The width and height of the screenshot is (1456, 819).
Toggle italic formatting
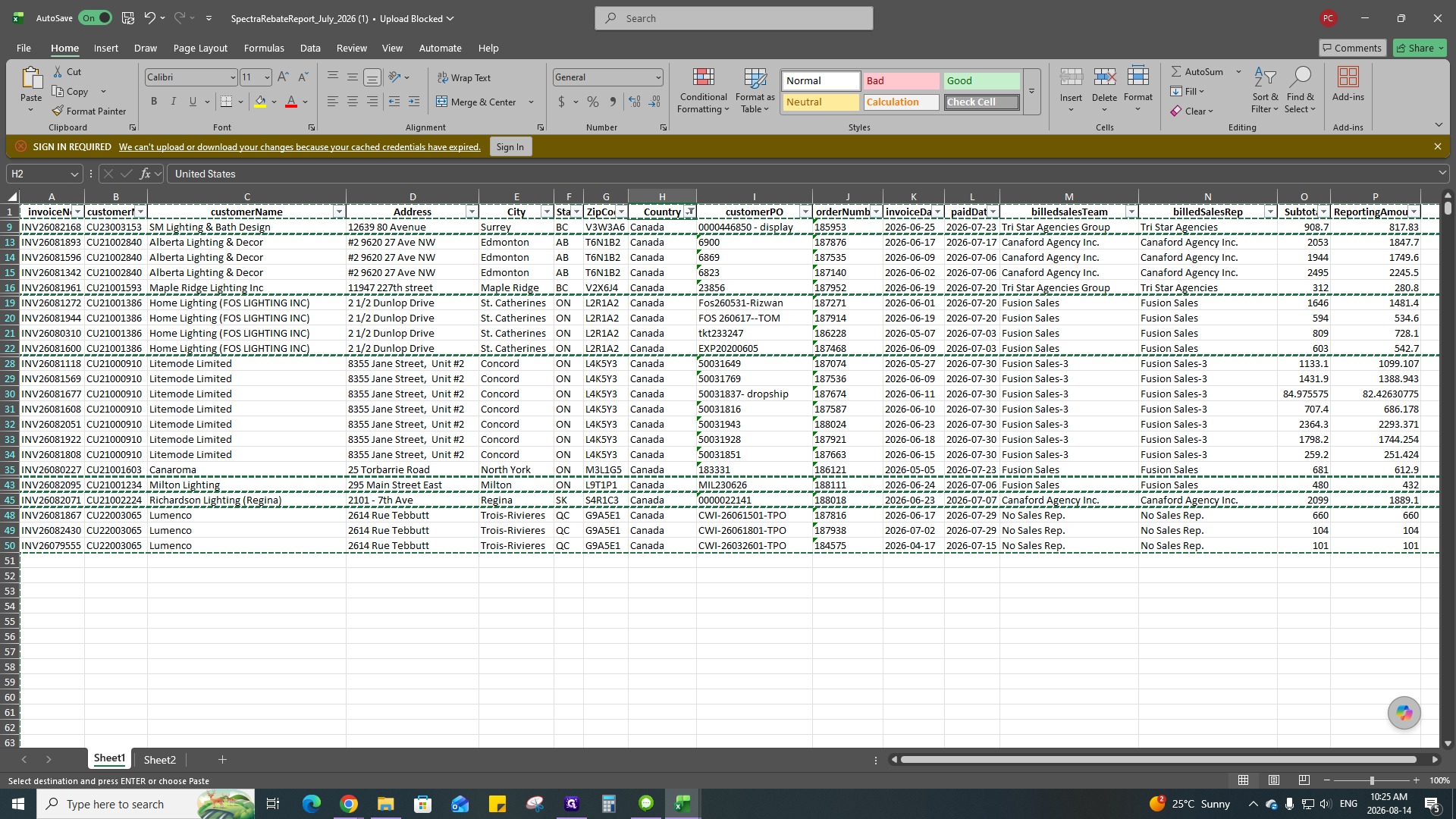174,102
